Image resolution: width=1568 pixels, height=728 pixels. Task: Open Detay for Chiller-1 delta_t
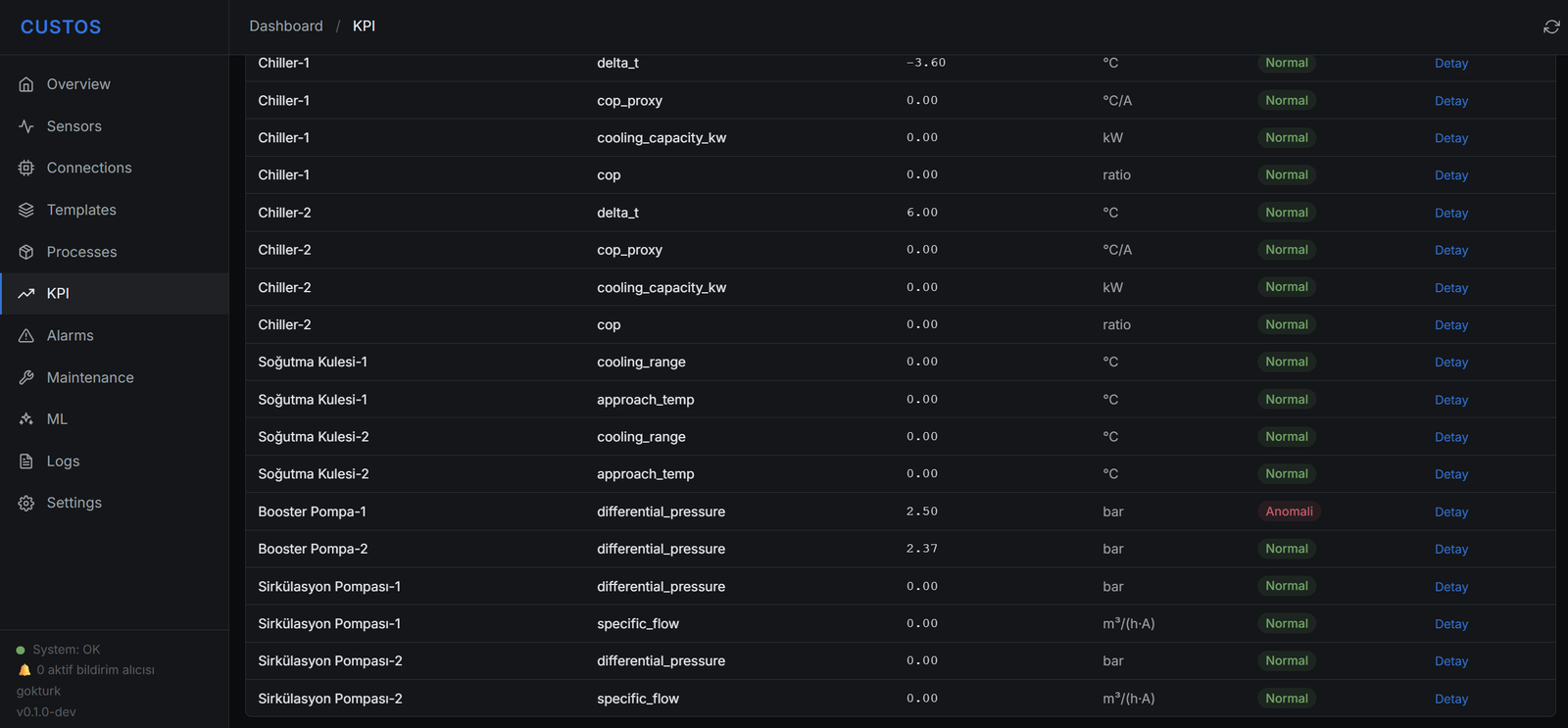coord(1451,63)
